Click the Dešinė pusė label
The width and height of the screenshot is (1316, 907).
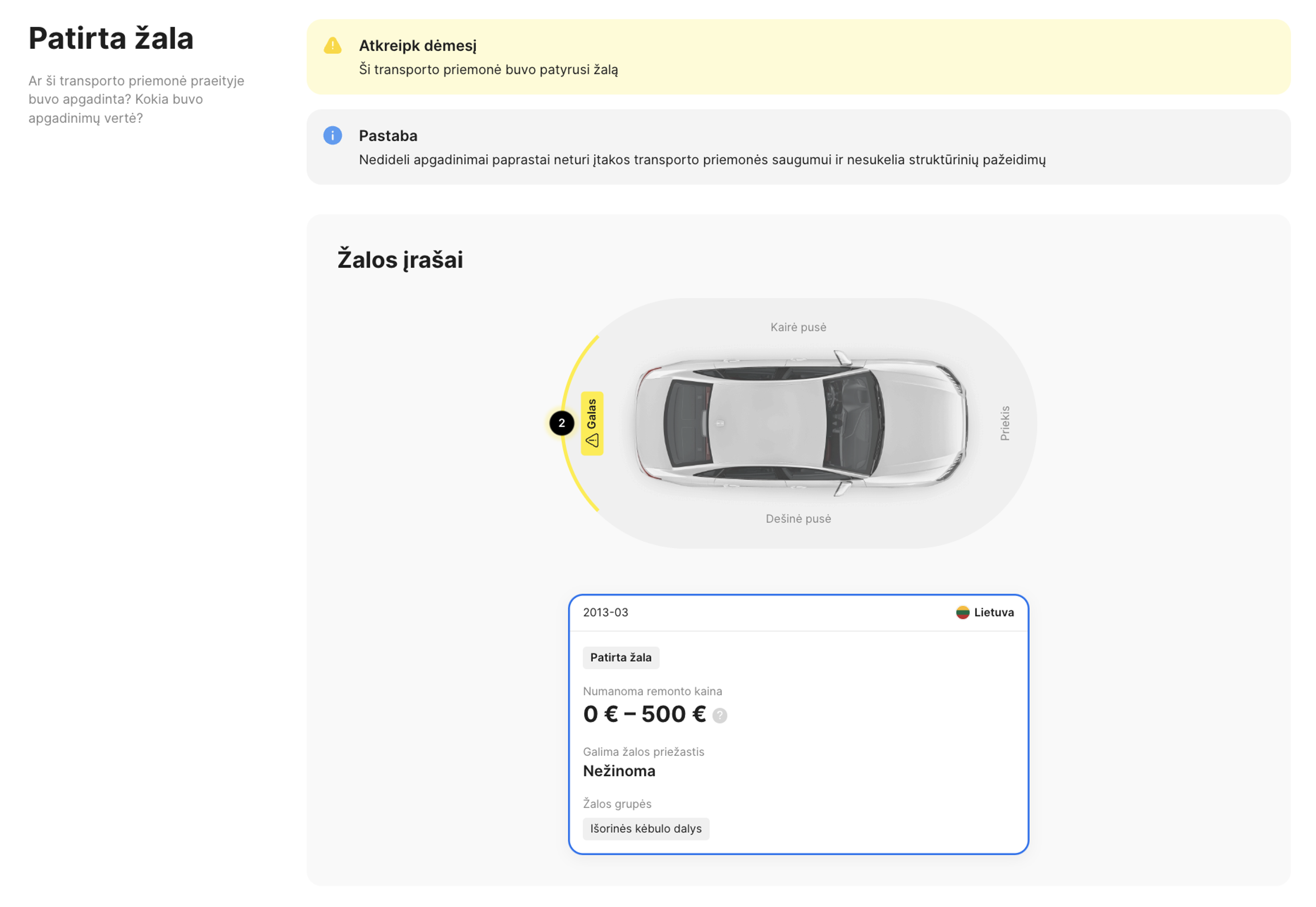pos(798,518)
